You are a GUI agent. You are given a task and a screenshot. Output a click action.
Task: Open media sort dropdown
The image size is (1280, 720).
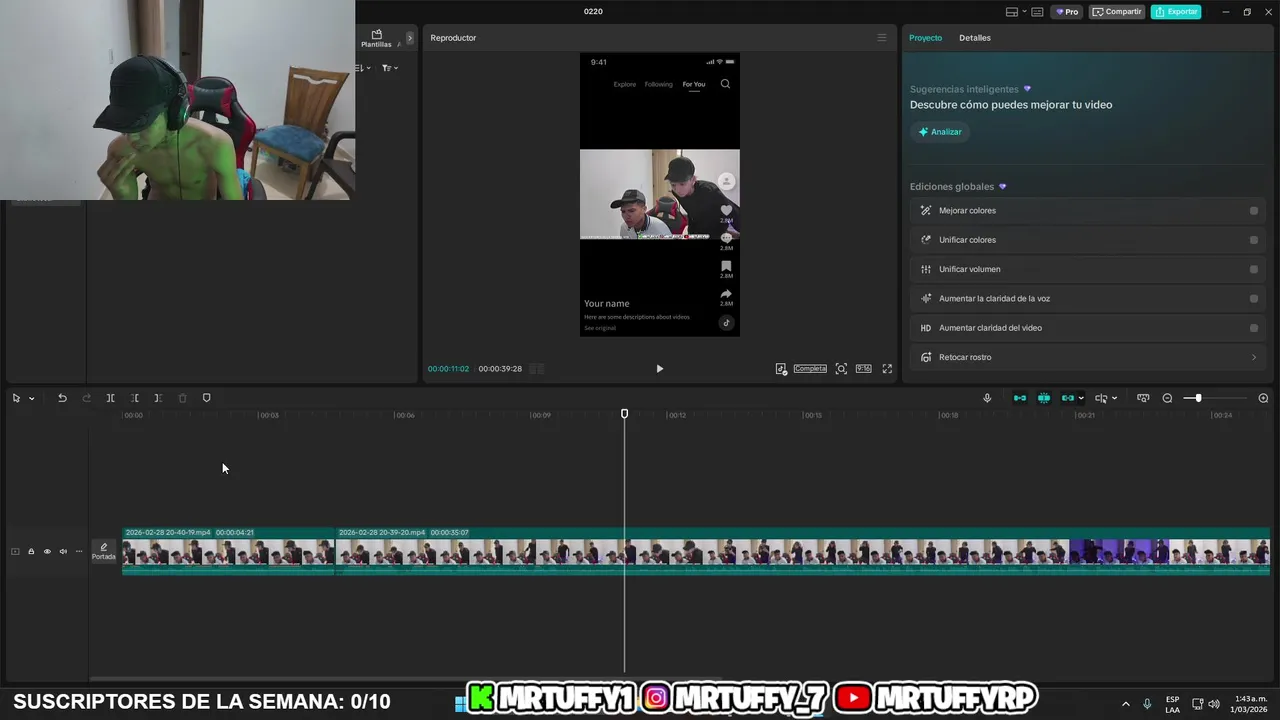(363, 68)
